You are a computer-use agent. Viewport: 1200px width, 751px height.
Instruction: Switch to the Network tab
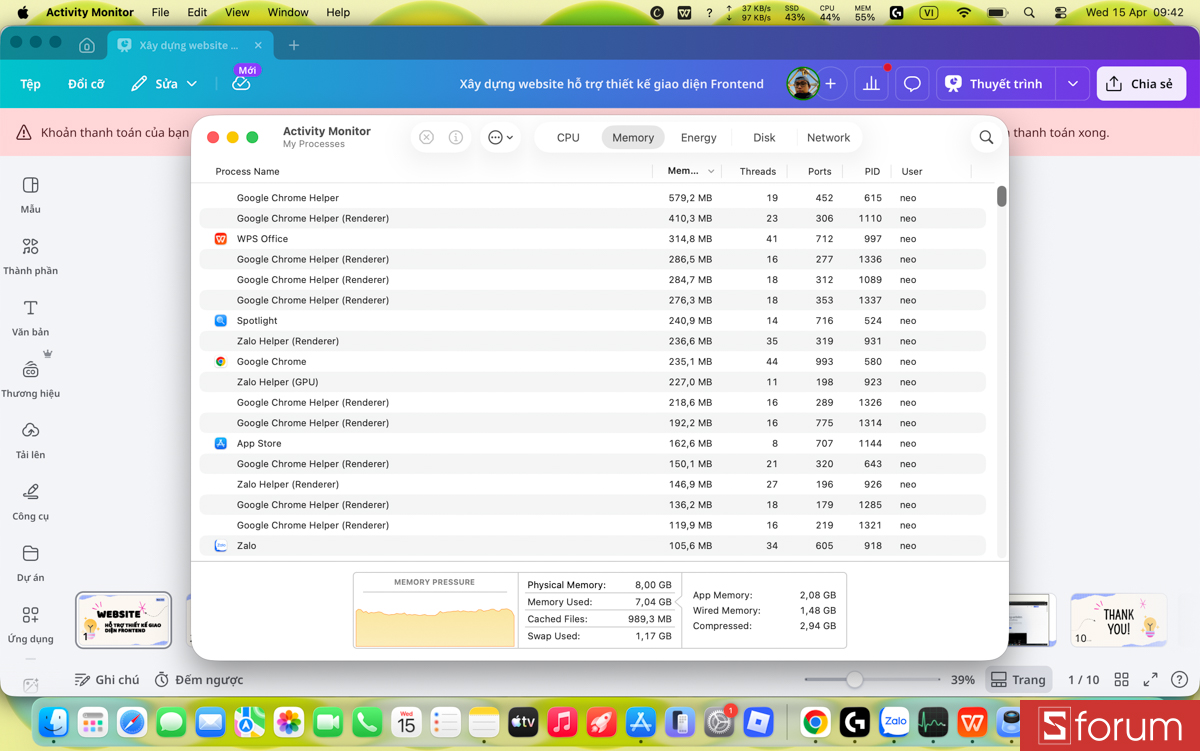pyautogui.click(x=828, y=138)
